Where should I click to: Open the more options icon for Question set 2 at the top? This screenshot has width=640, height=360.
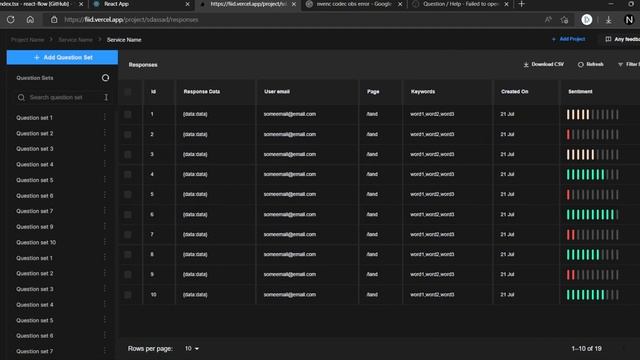105,133
